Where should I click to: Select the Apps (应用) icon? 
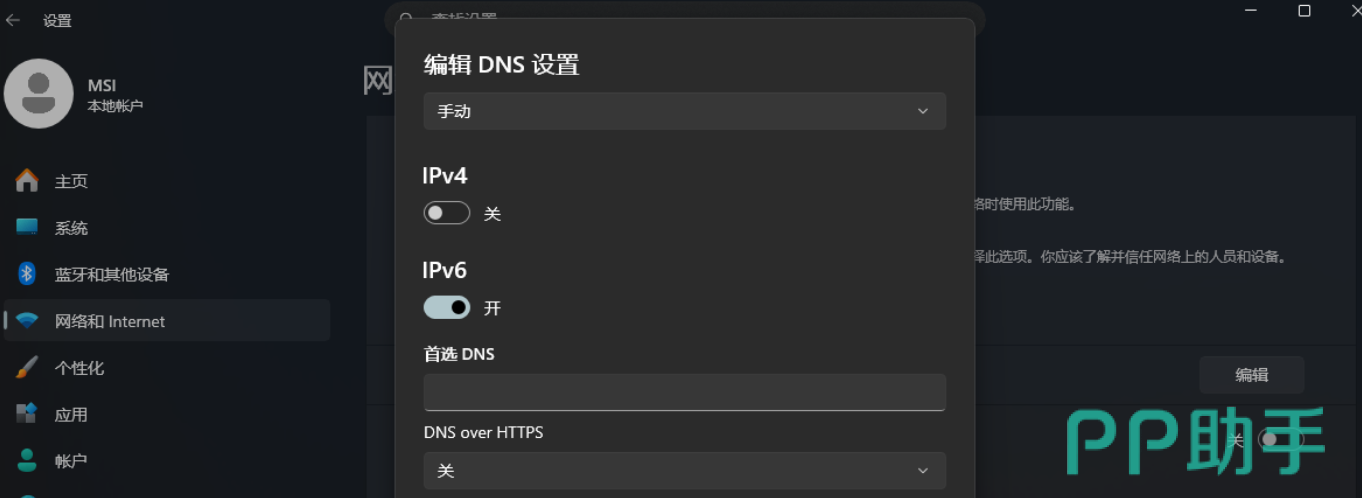[x=27, y=413]
